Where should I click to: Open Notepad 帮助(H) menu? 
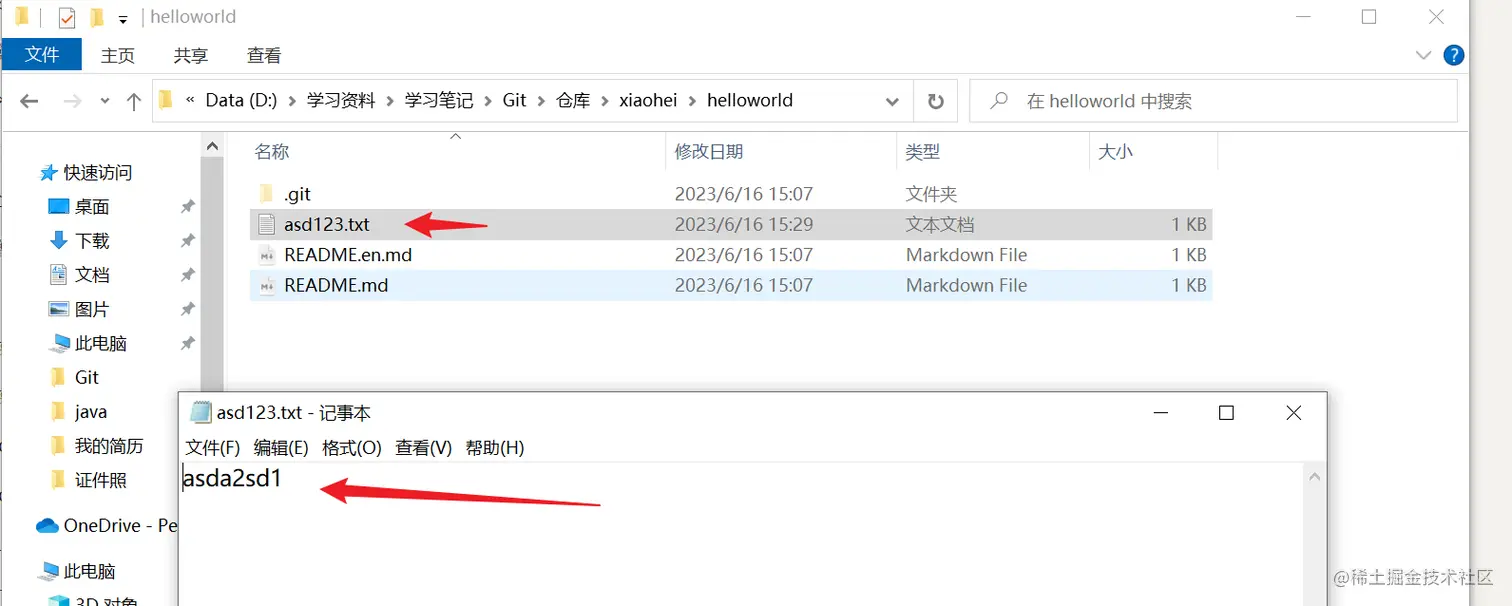(495, 448)
